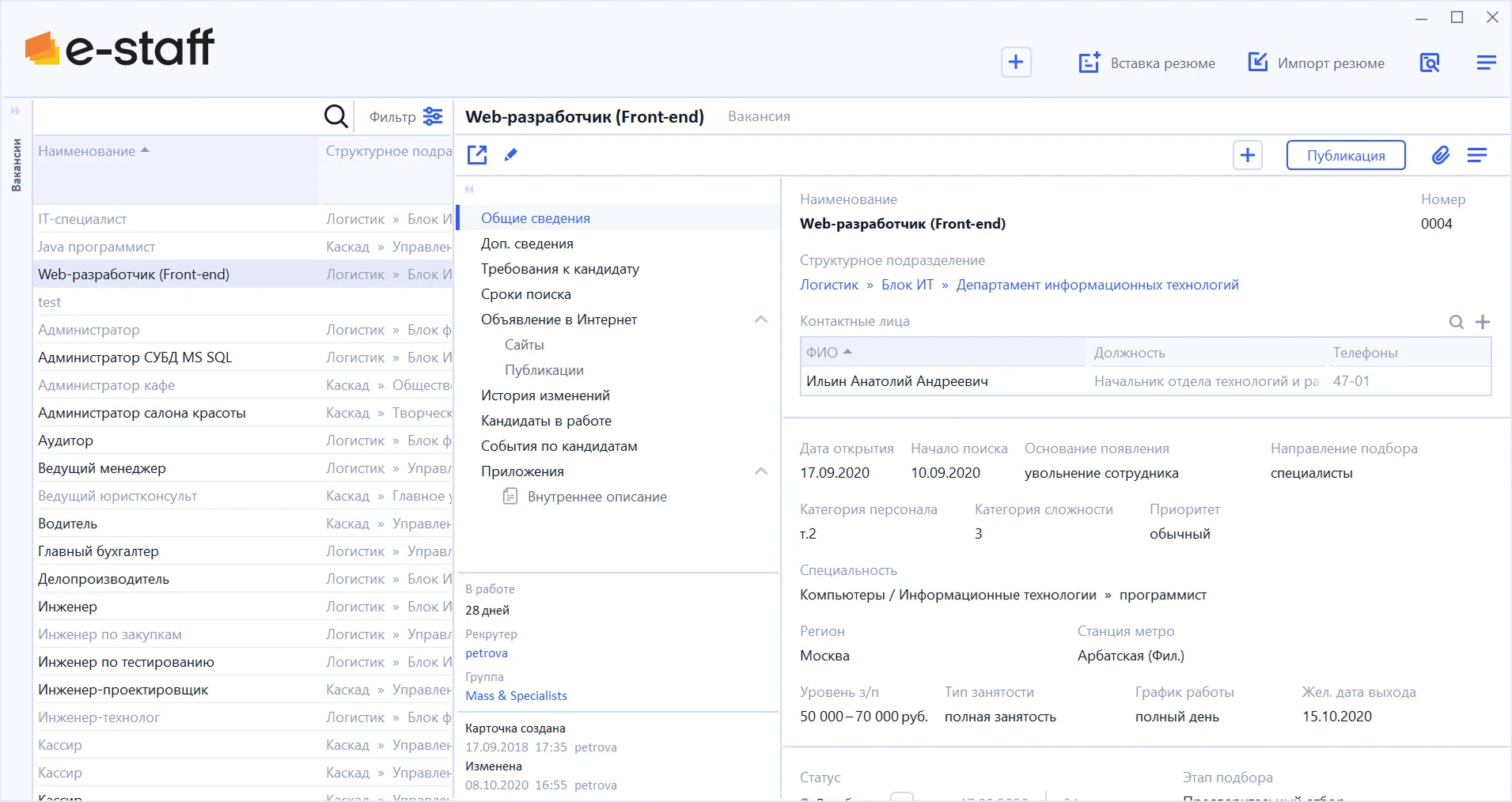Select the Администратор СУБД MS SQL vacancy
Viewport: 1512px width, 802px height.
tap(243, 357)
